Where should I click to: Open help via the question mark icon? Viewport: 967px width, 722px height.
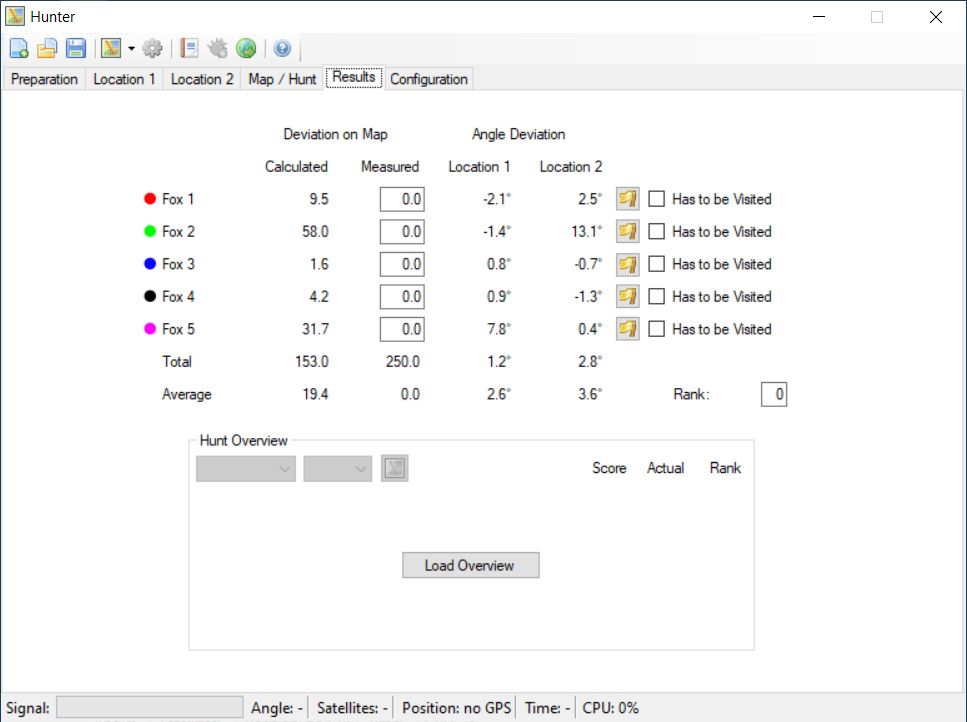coord(282,48)
